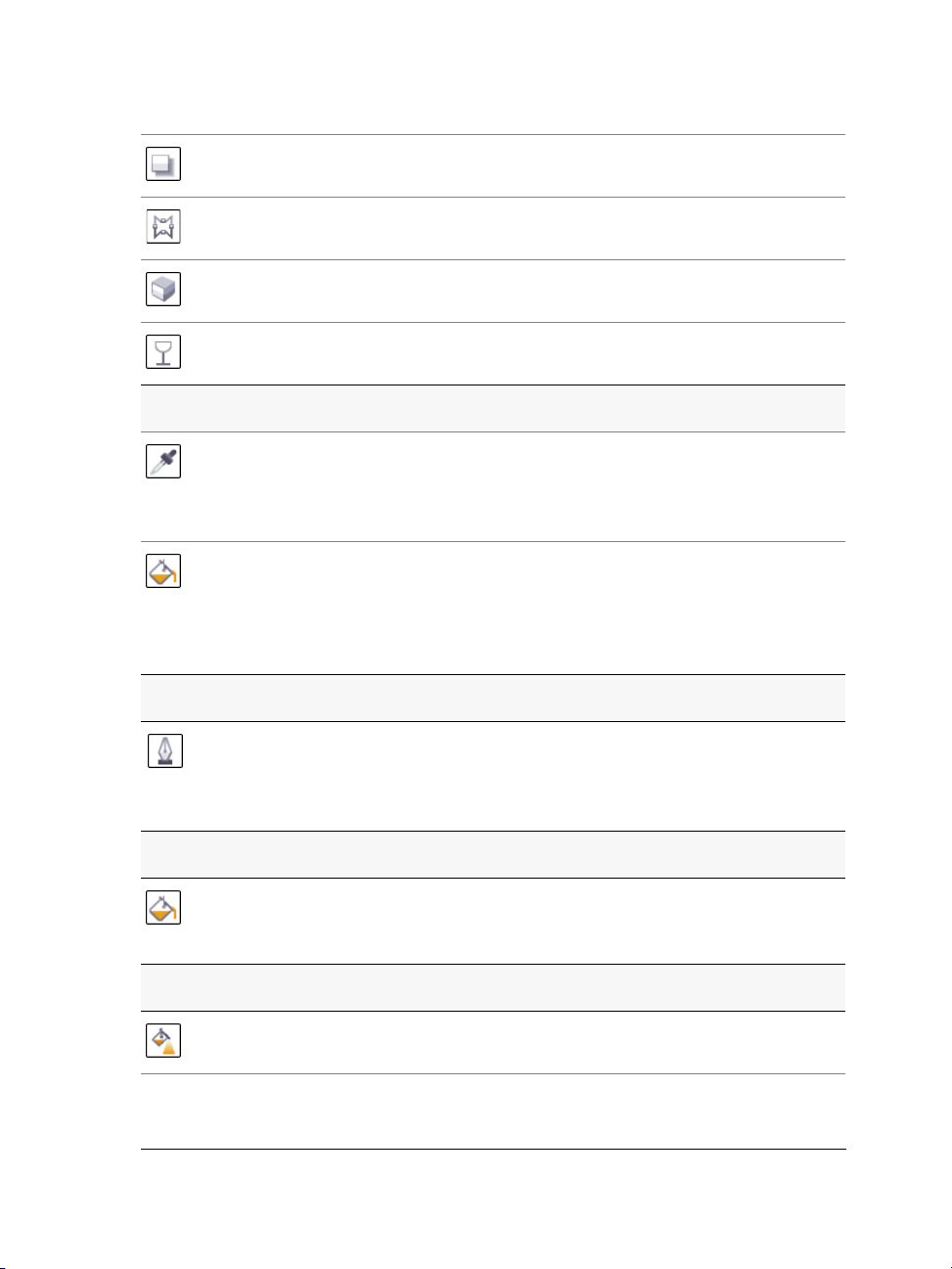Click the gray header bar above the pen nib
Image resolution: width=952 pixels, height=1269 pixels.
(x=493, y=699)
